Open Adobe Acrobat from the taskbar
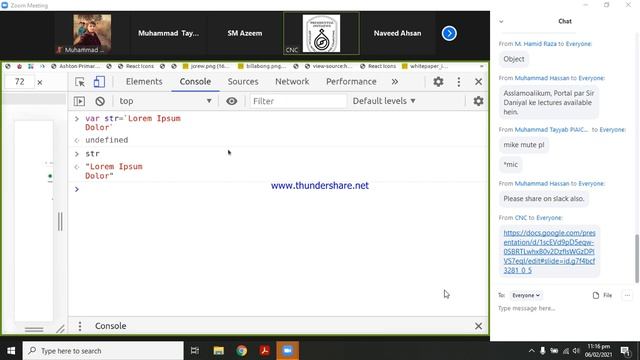 point(264,351)
